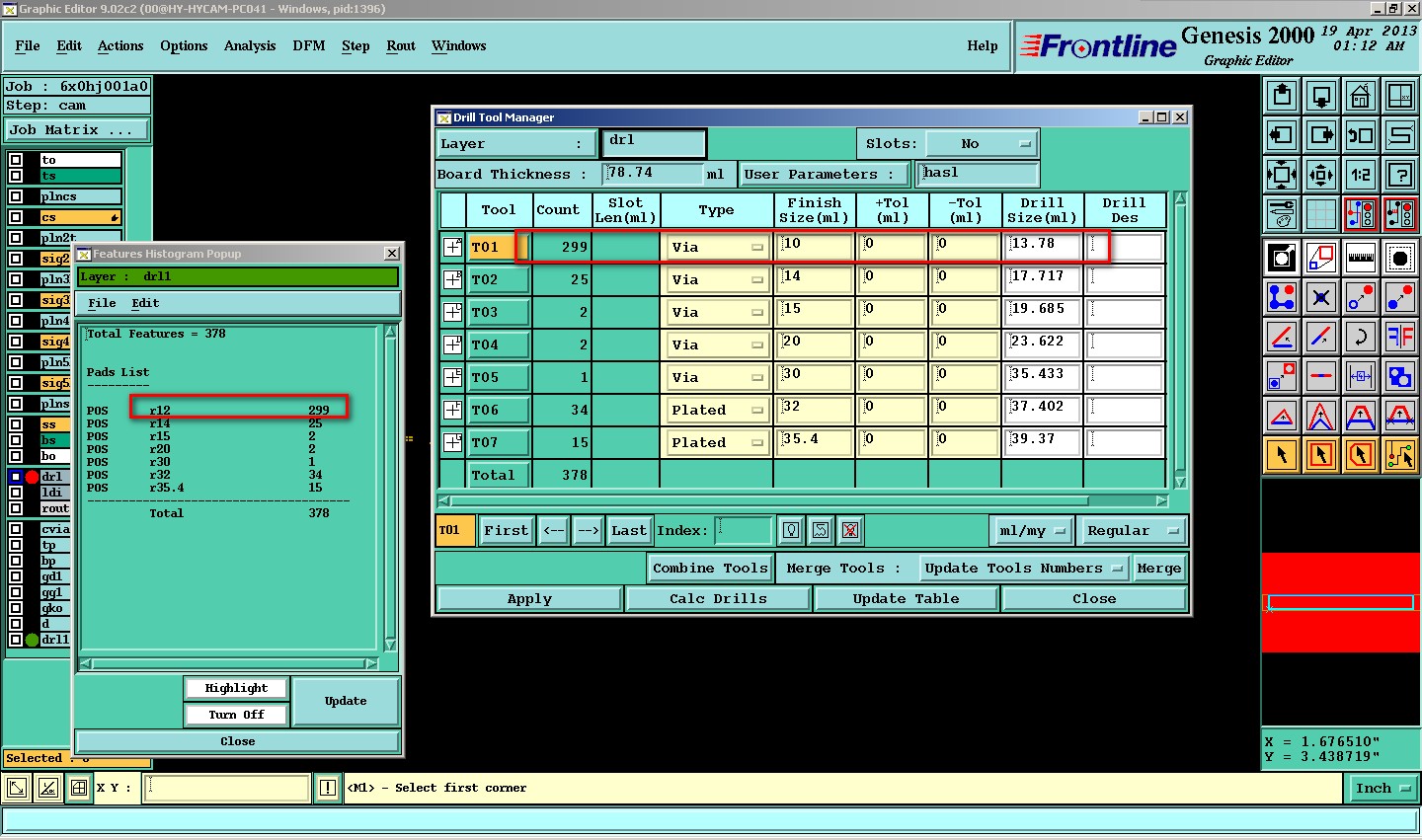Click the horizontal scrollbar under the drill table
The image size is (1422, 840).
804,501
